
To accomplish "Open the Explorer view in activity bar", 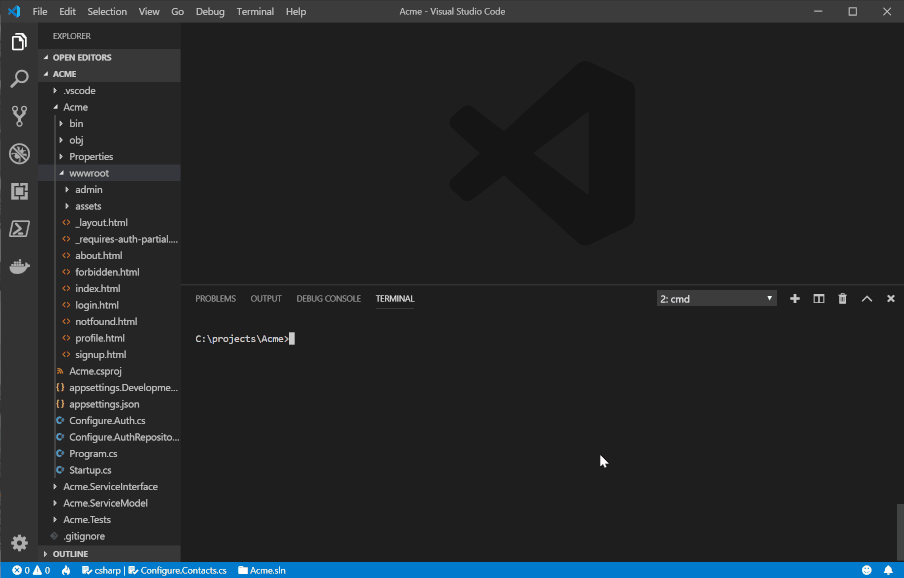I will coord(19,41).
